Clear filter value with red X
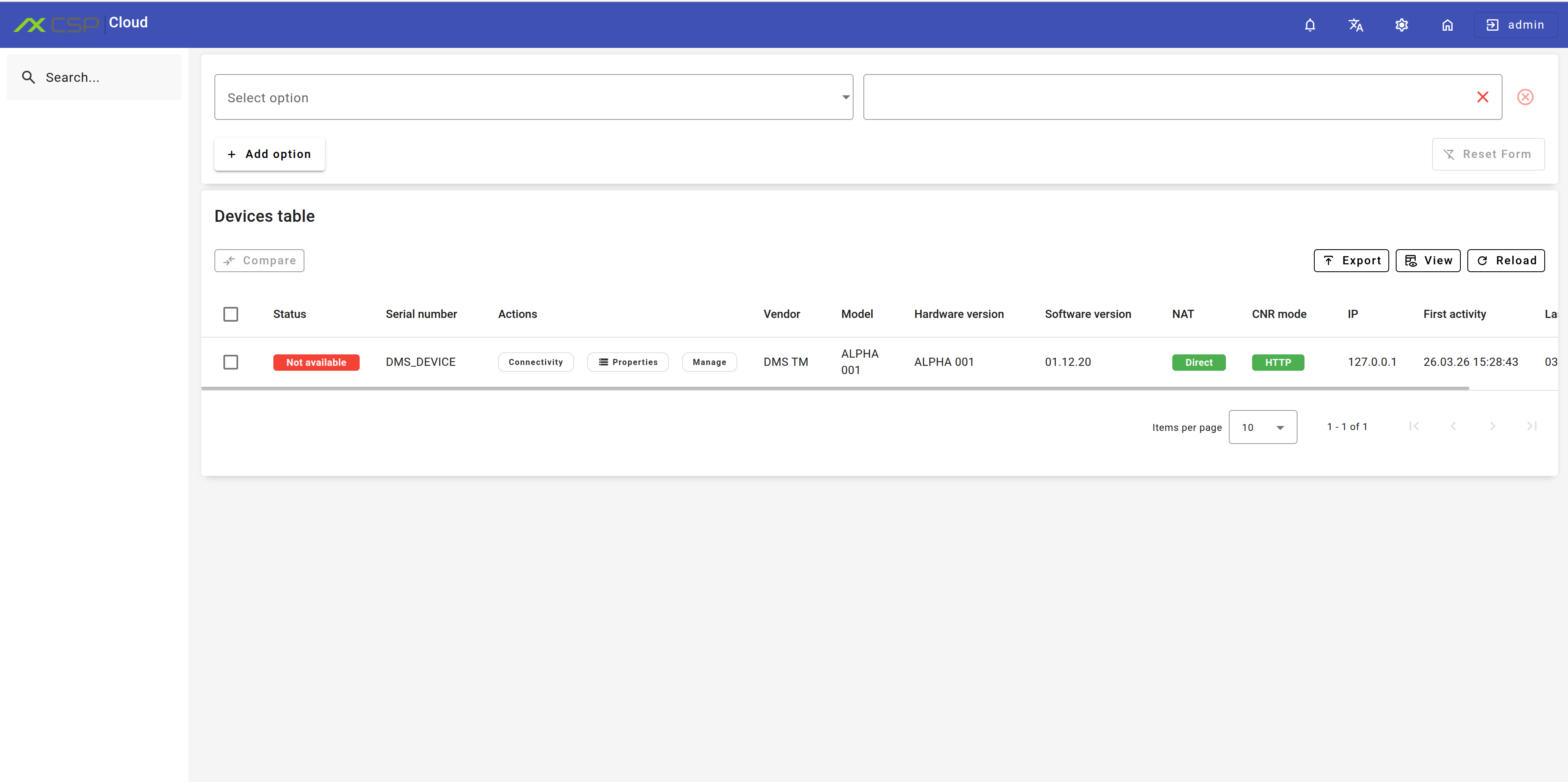 [x=1483, y=97]
